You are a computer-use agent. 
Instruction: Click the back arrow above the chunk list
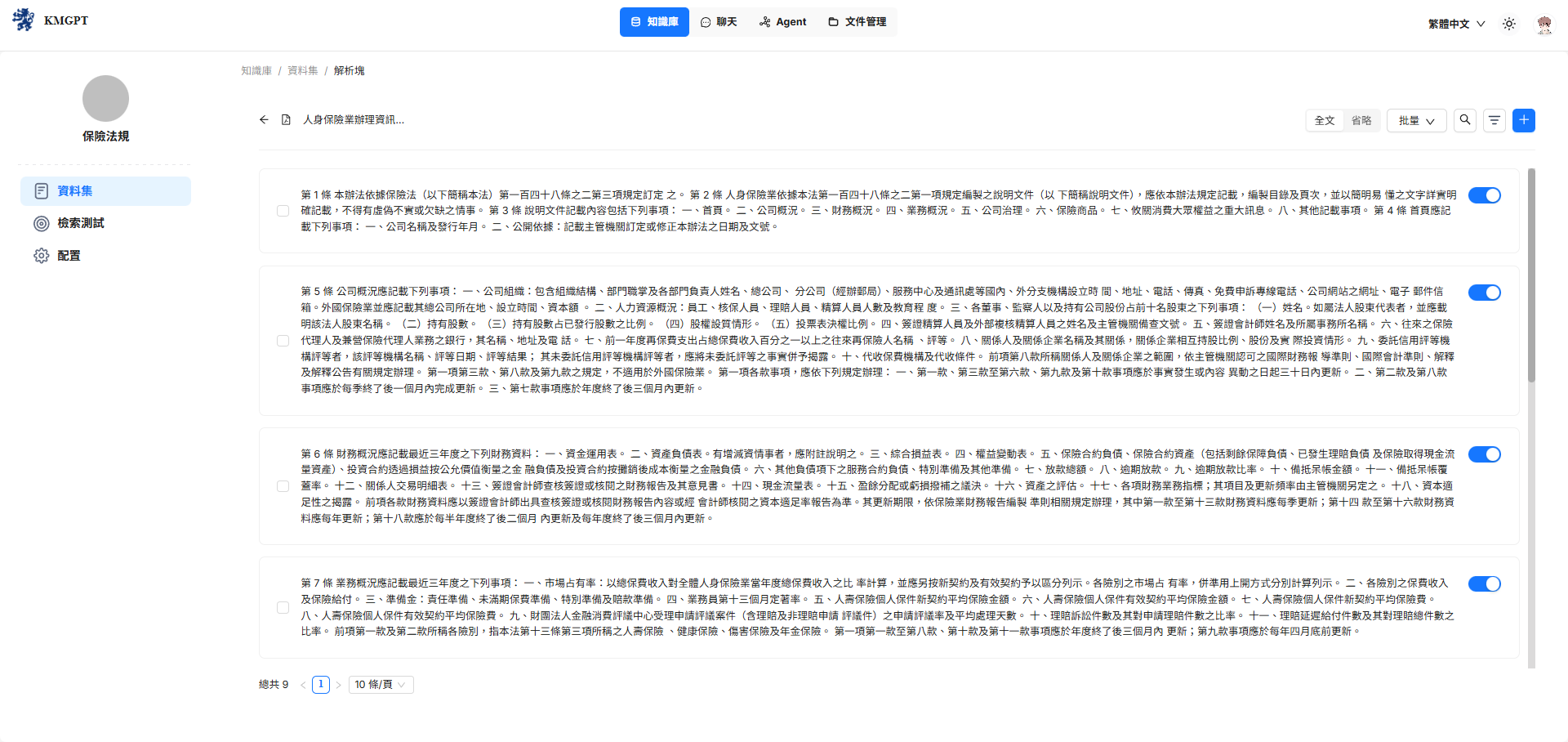coord(263,119)
